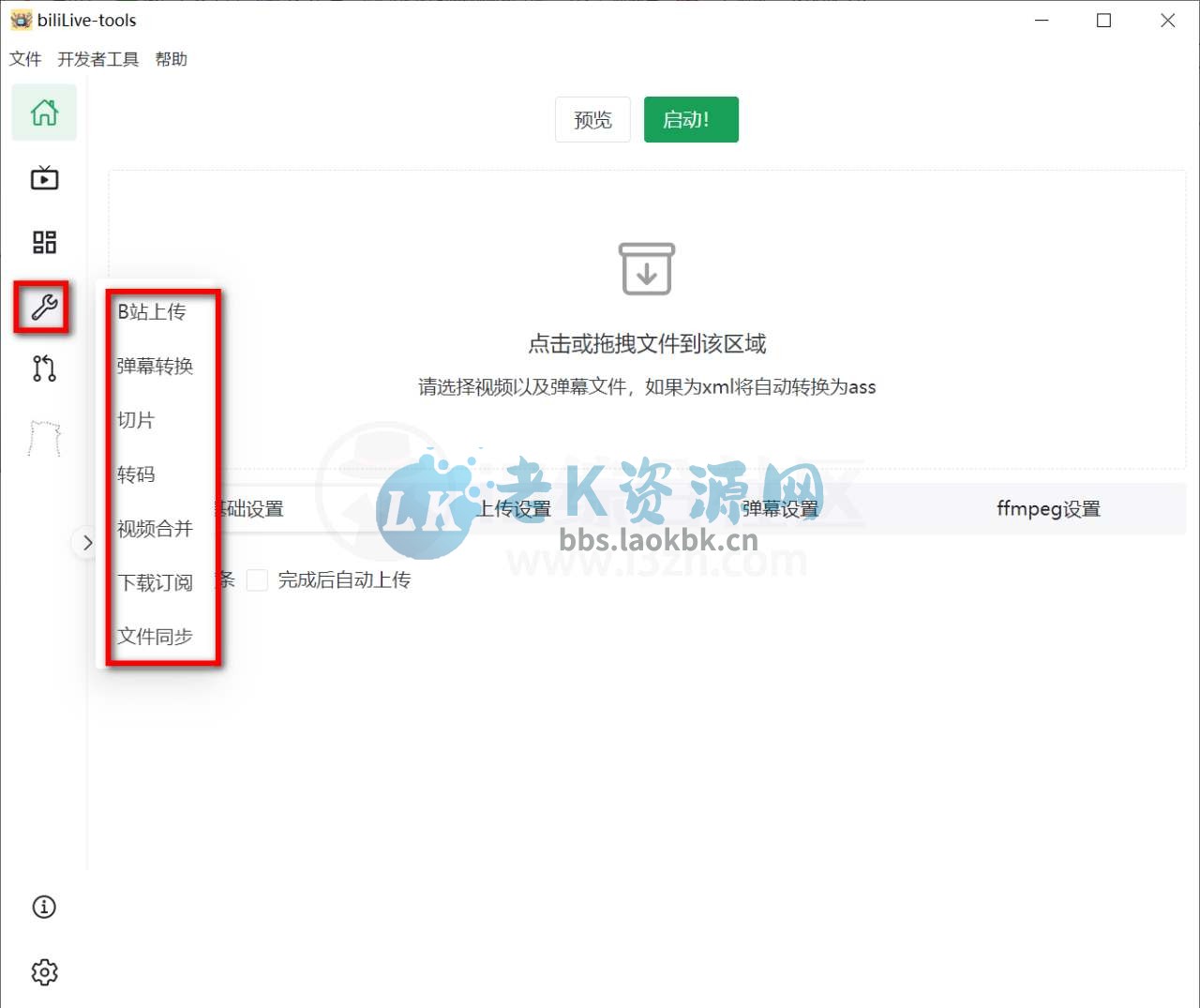Enable 完成后自动上传 checkbox

pos(257,580)
